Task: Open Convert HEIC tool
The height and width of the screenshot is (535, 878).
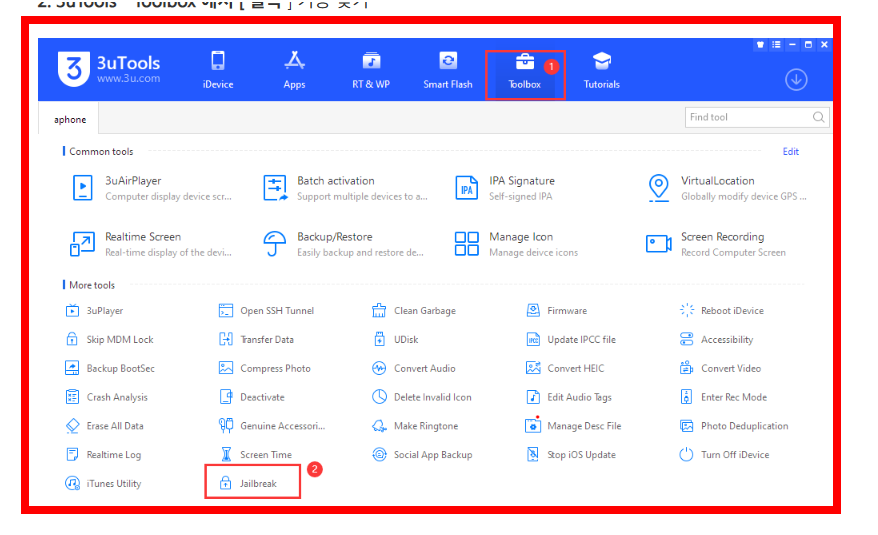Action: 565,368
